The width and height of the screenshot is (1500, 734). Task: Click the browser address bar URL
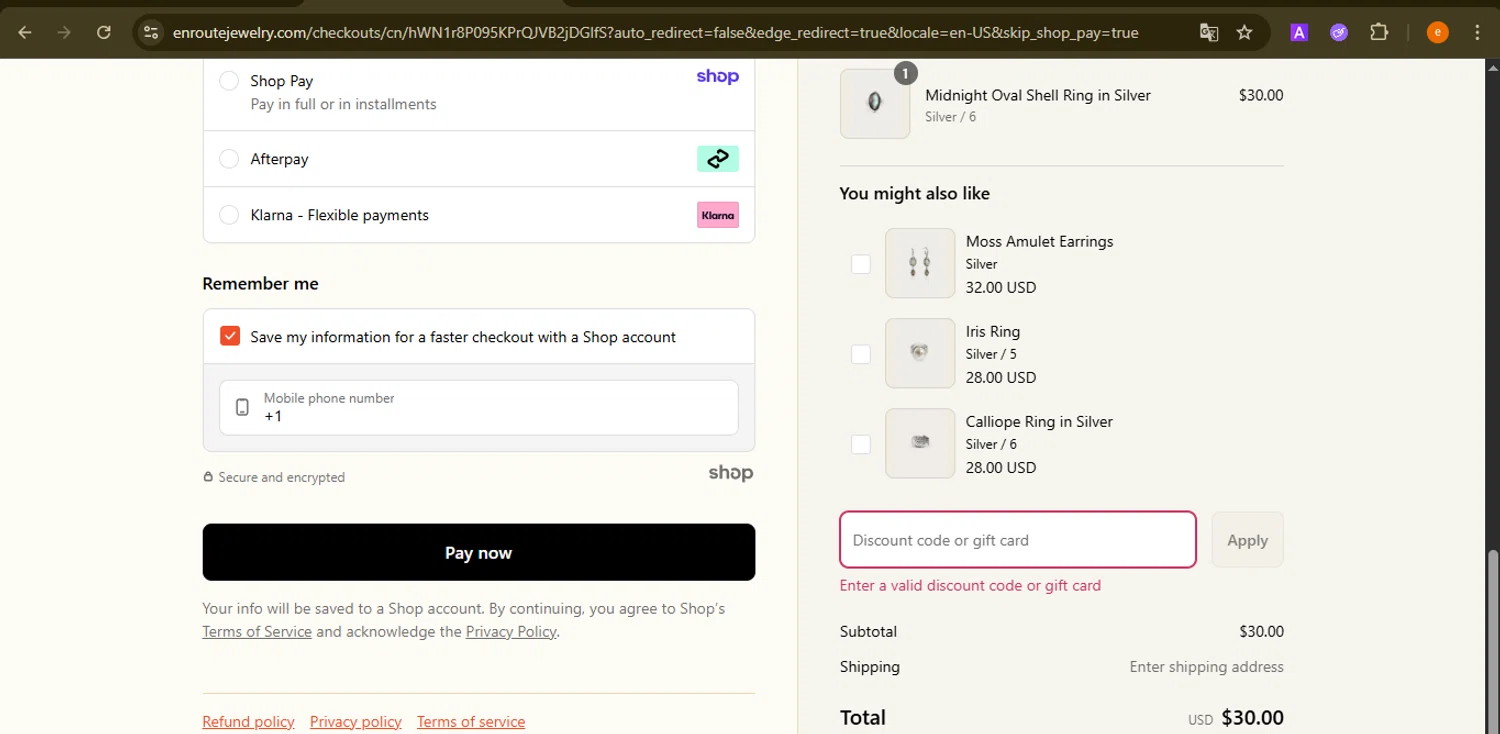[x=655, y=32]
